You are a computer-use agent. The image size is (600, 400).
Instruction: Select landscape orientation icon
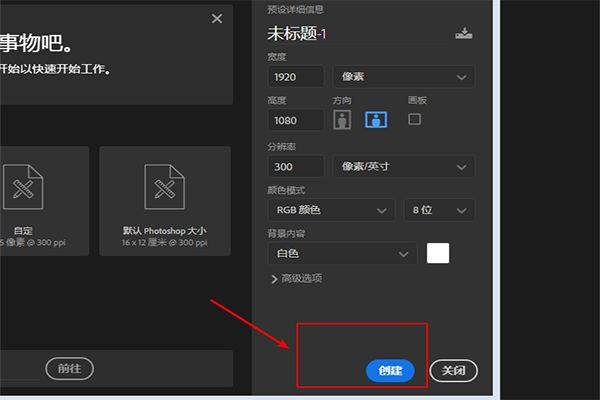(x=376, y=120)
